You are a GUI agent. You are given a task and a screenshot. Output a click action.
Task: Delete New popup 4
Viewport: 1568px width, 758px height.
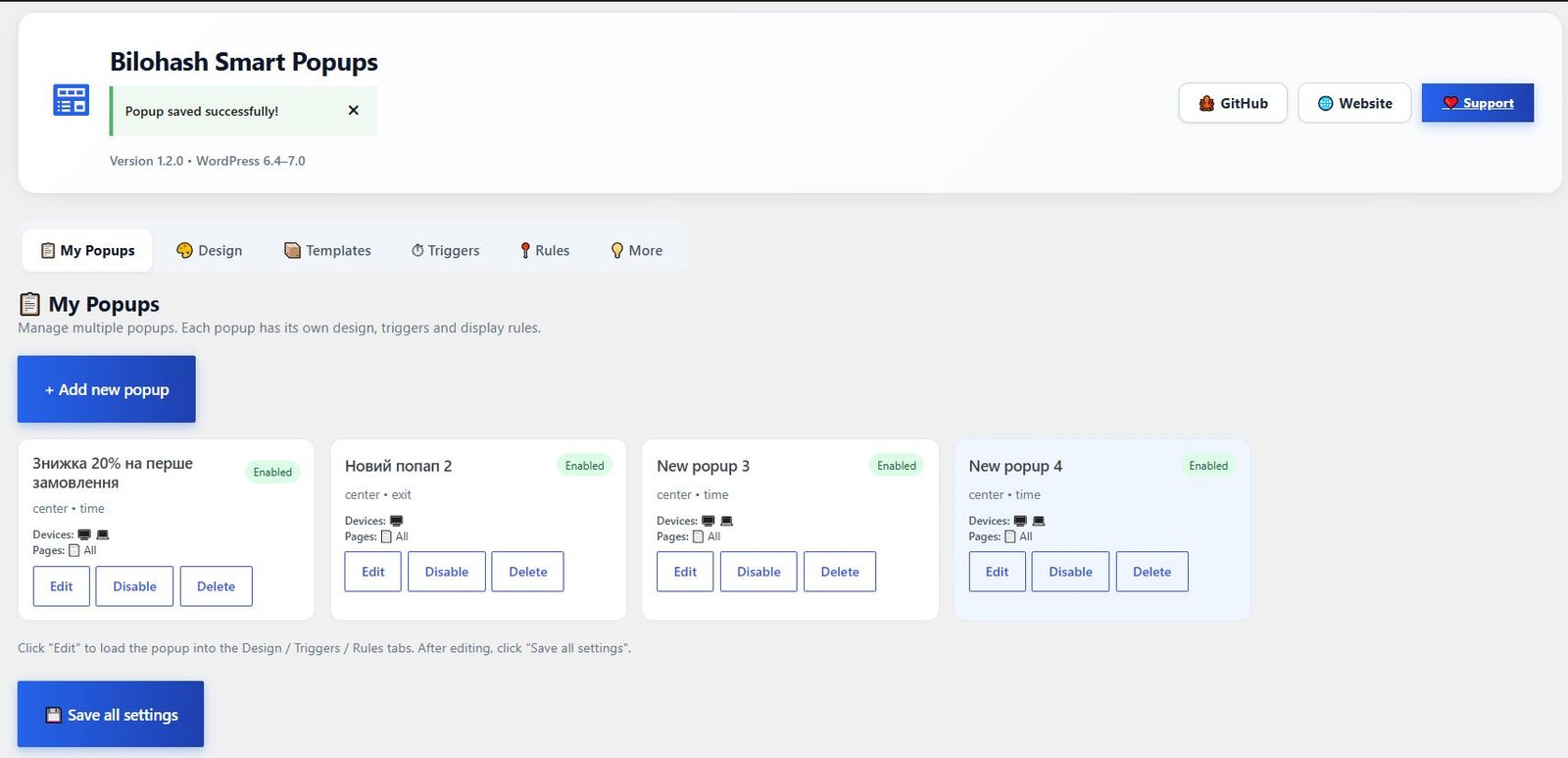click(1151, 572)
